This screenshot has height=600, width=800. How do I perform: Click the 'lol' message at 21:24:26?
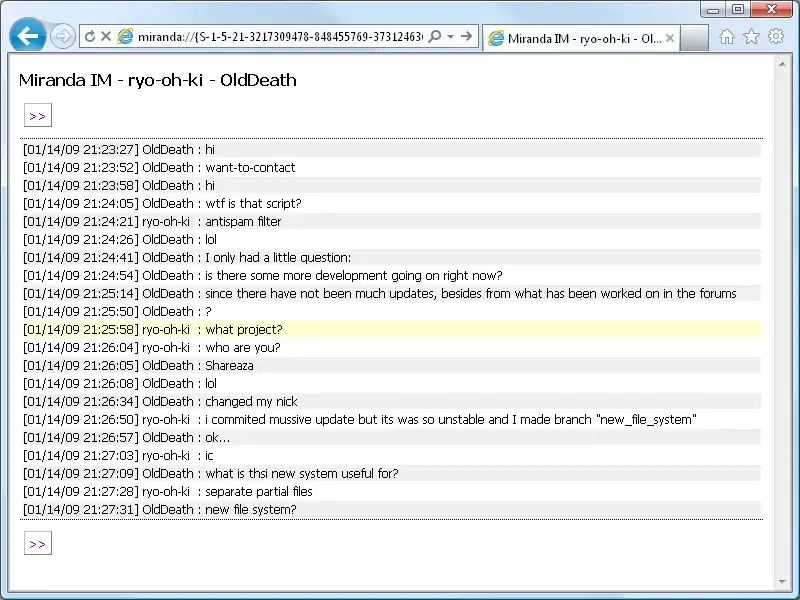[x=211, y=240]
